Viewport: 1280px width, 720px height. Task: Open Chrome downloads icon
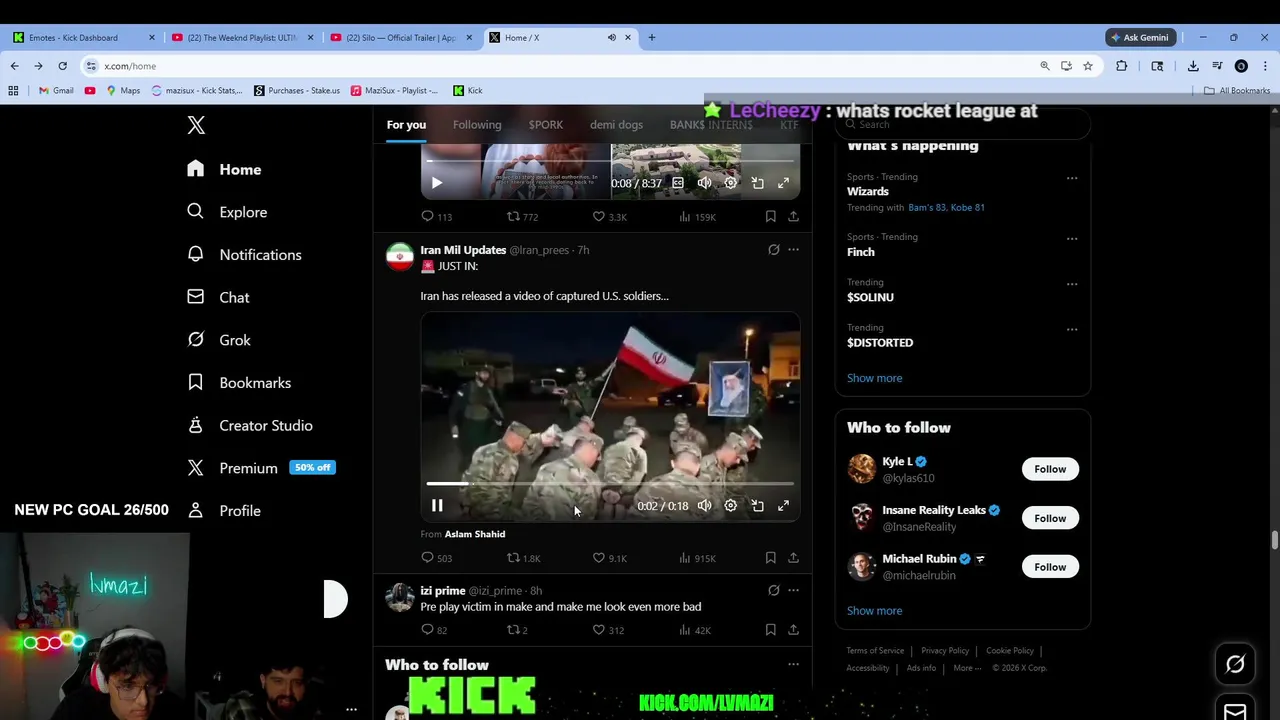[x=1193, y=66]
